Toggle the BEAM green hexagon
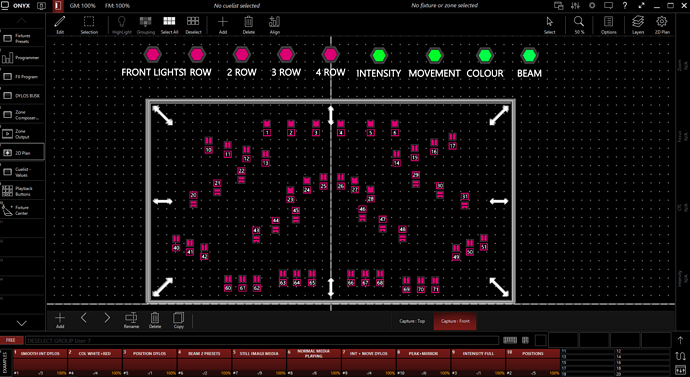The height and width of the screenshot is (377, 690). 529,55
